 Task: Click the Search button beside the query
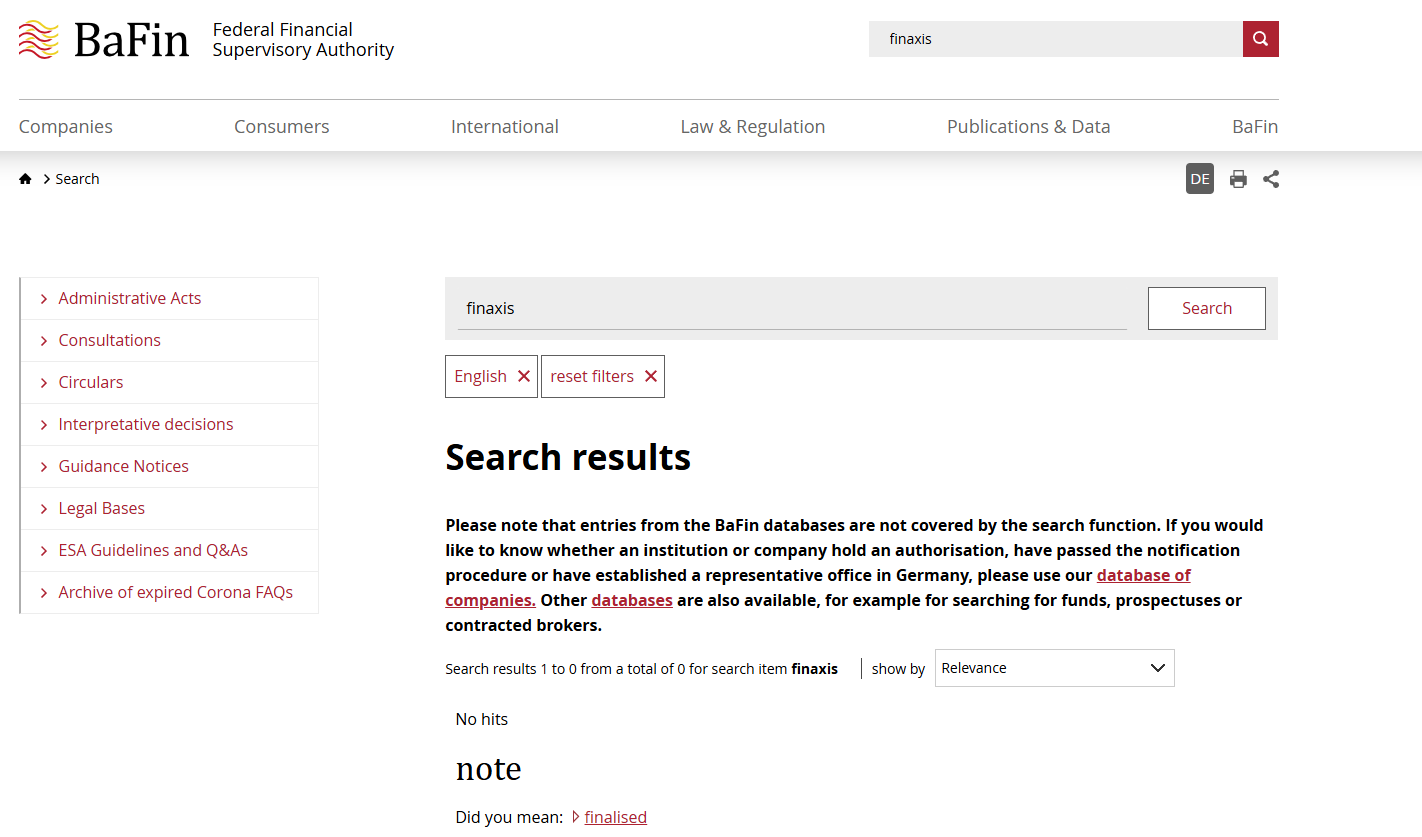(1206, 308)
